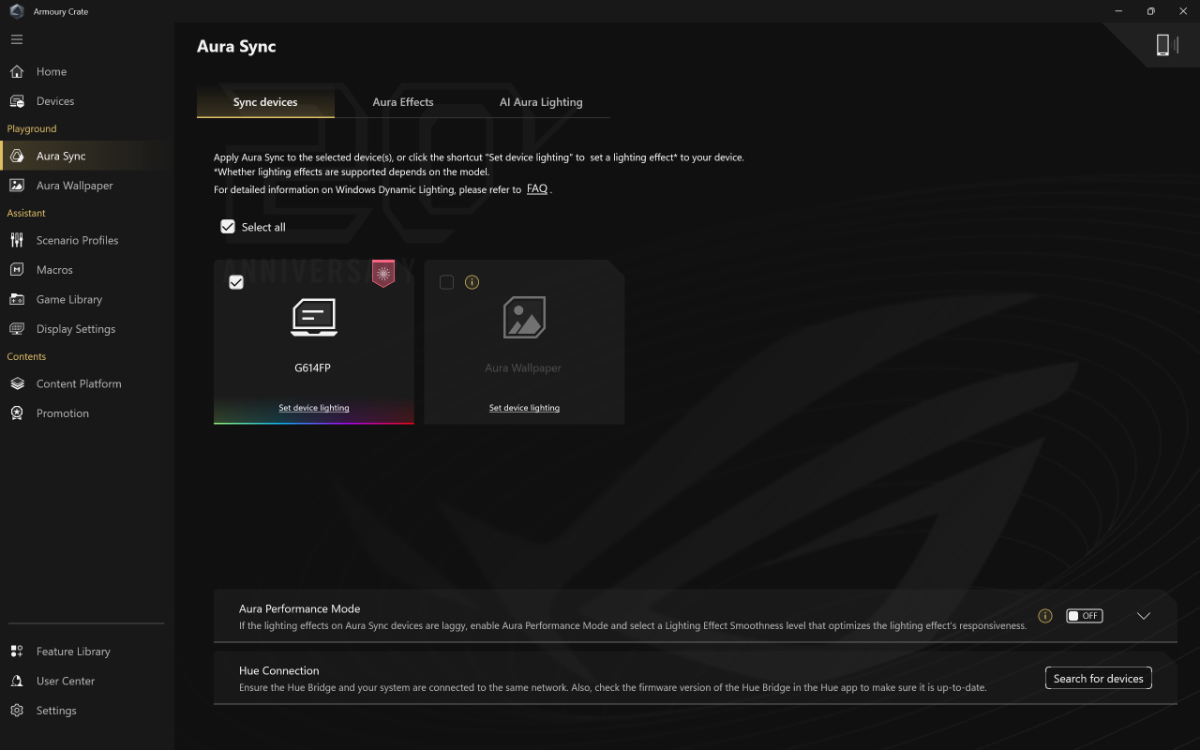Open Devices from the sidebar
1200x750 pixels.
pyautogui.click(x=55, y=101)
